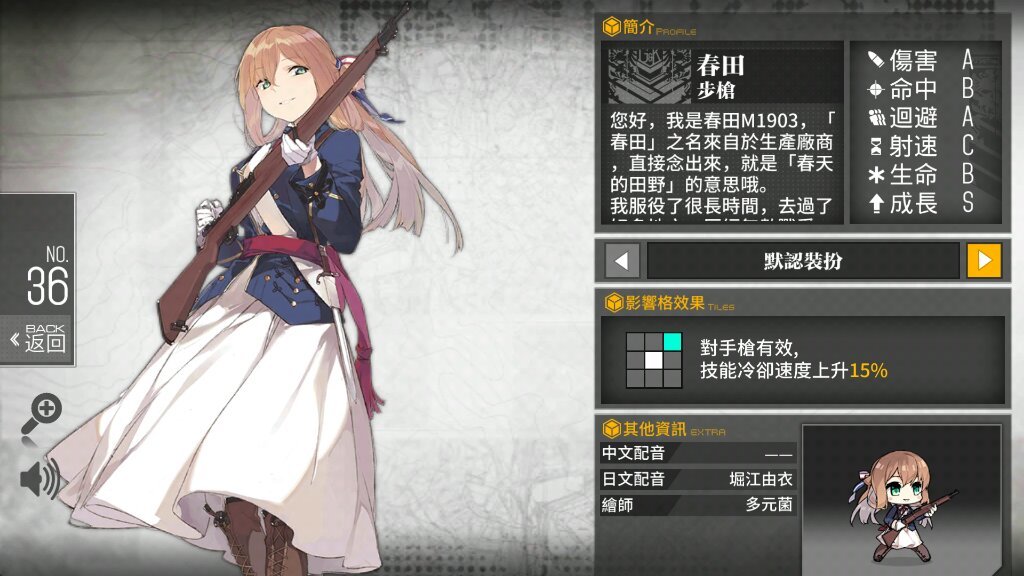Select the next costume yellow arrow
This screenshot has height=576, width=1024.
984,261
